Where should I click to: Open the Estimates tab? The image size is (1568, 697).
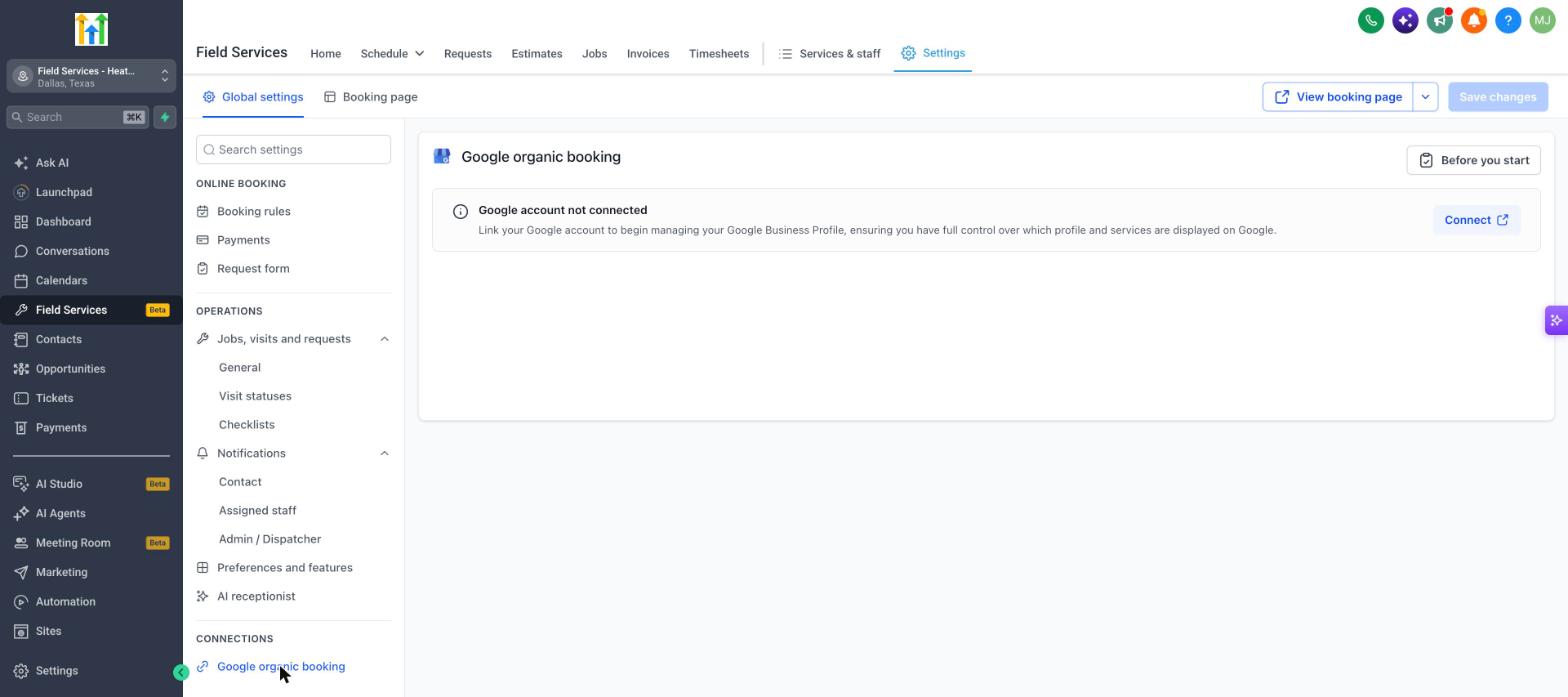coord(537,53)
